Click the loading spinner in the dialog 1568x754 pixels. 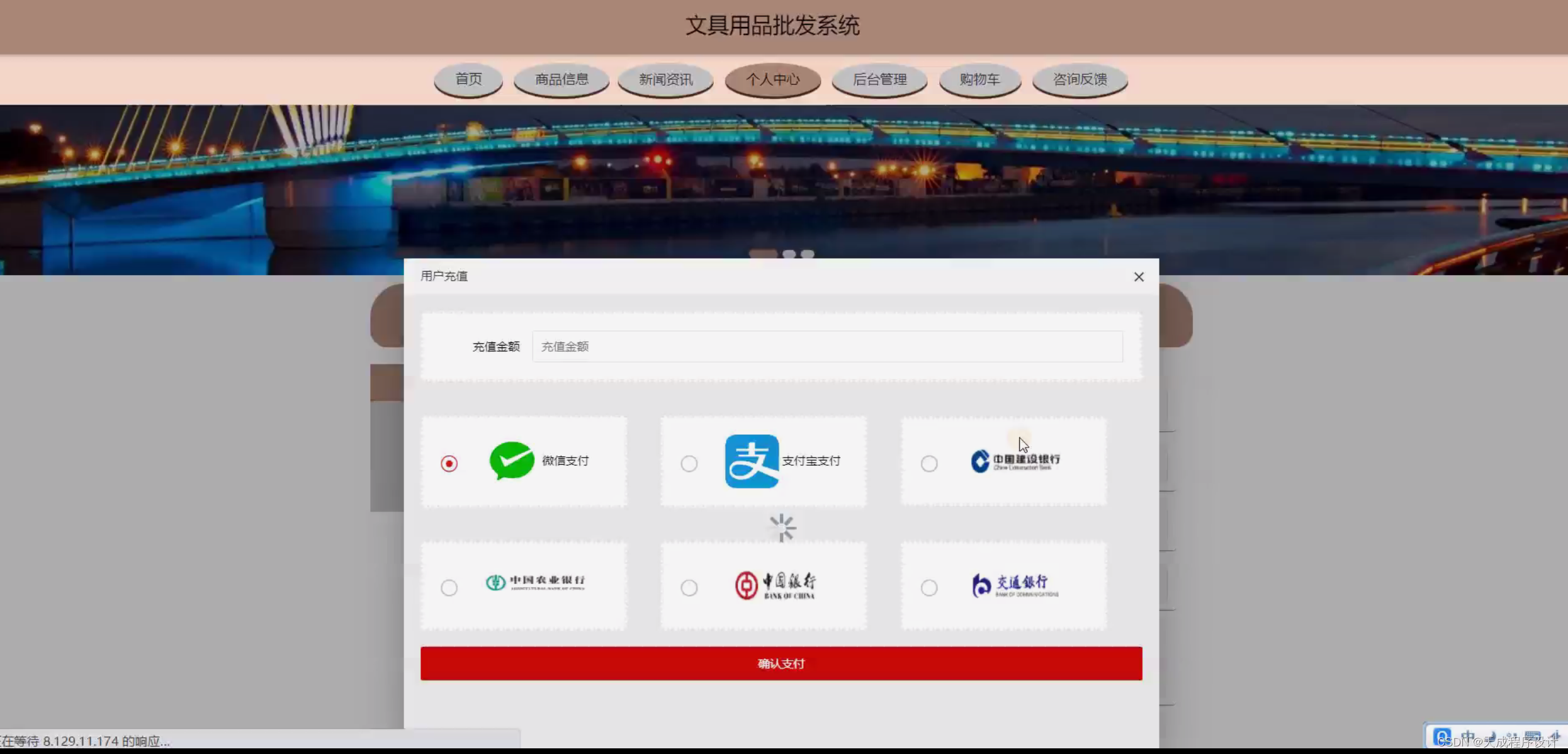click(x=782, y=527)
